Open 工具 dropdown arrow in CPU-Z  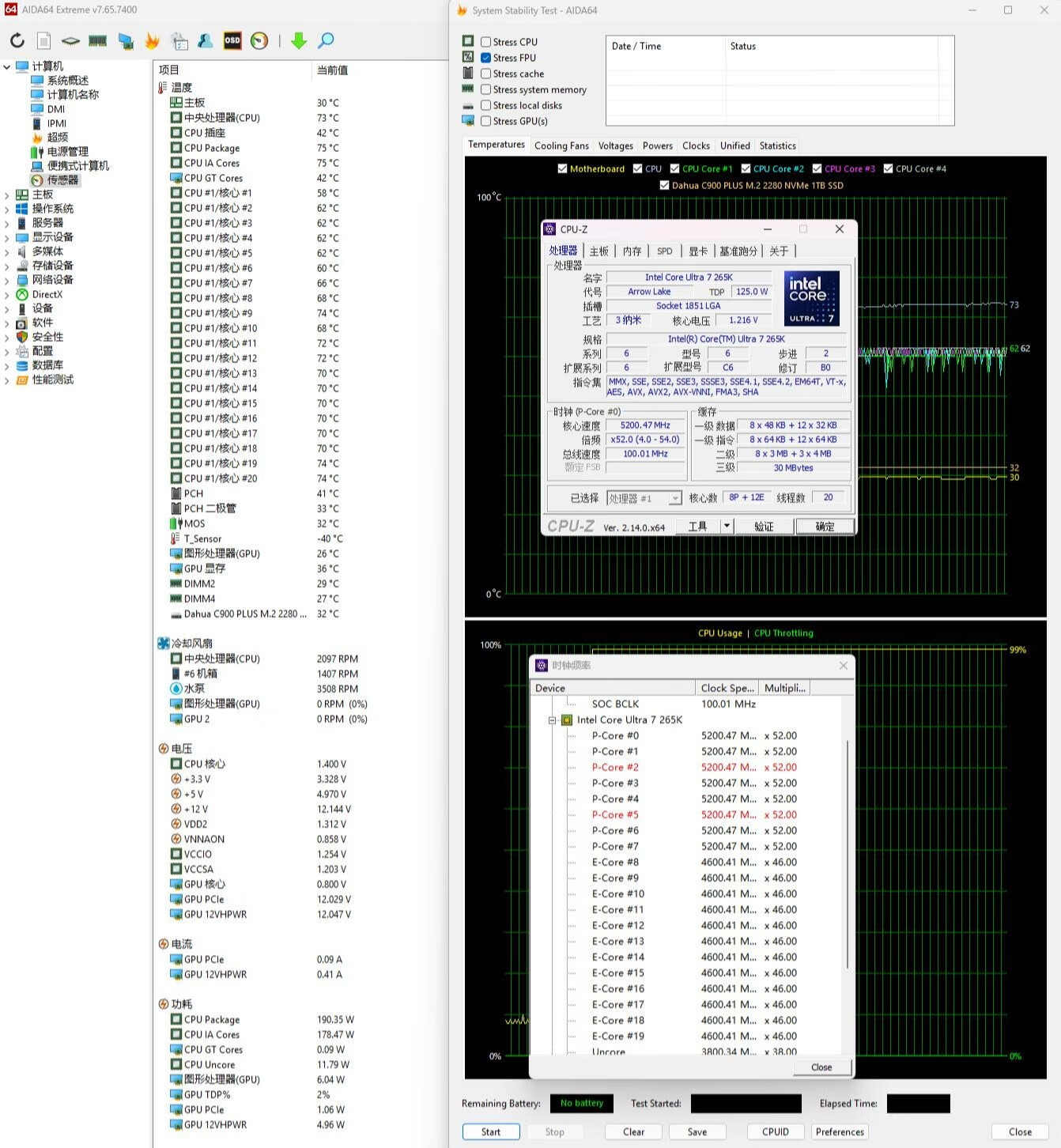coord(727,526)
